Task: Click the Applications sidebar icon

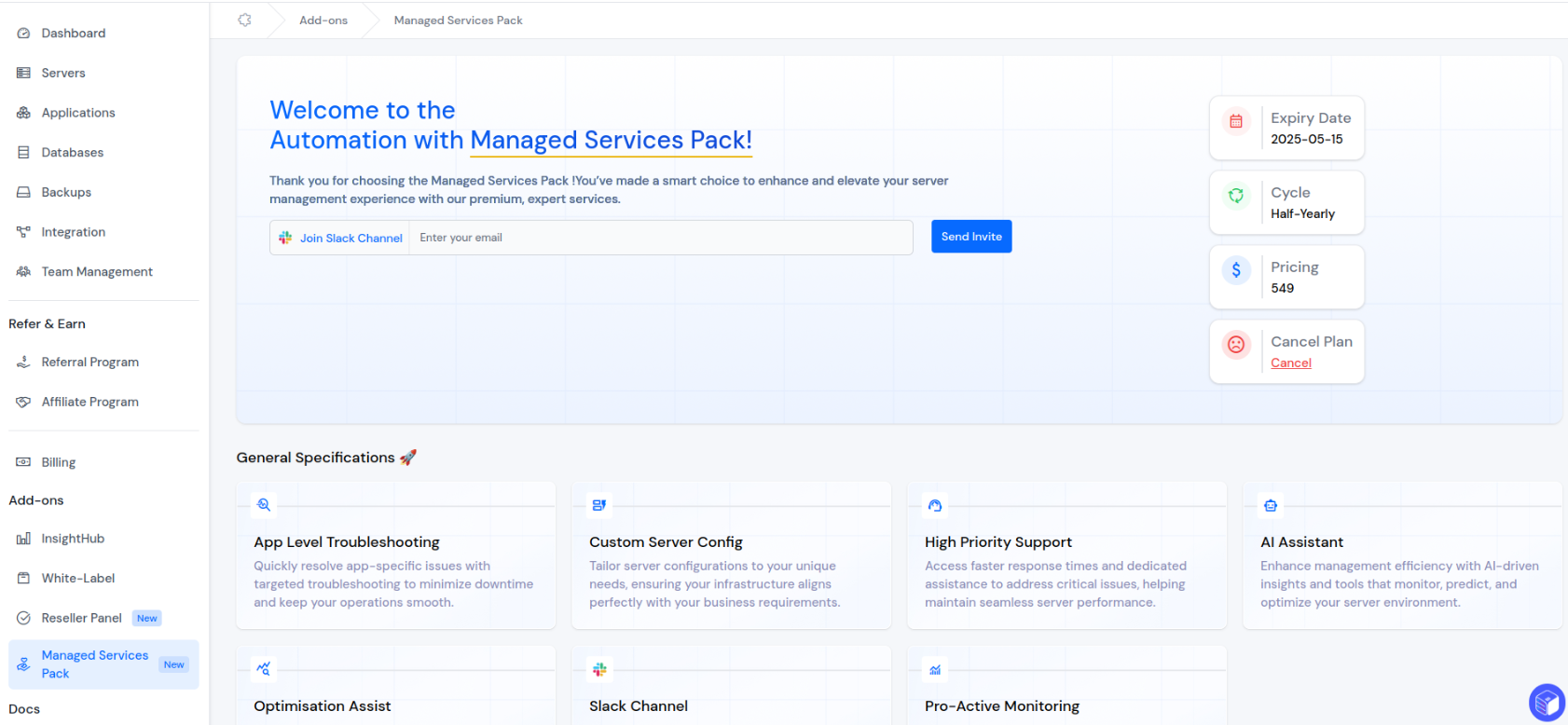Action: 23,113
